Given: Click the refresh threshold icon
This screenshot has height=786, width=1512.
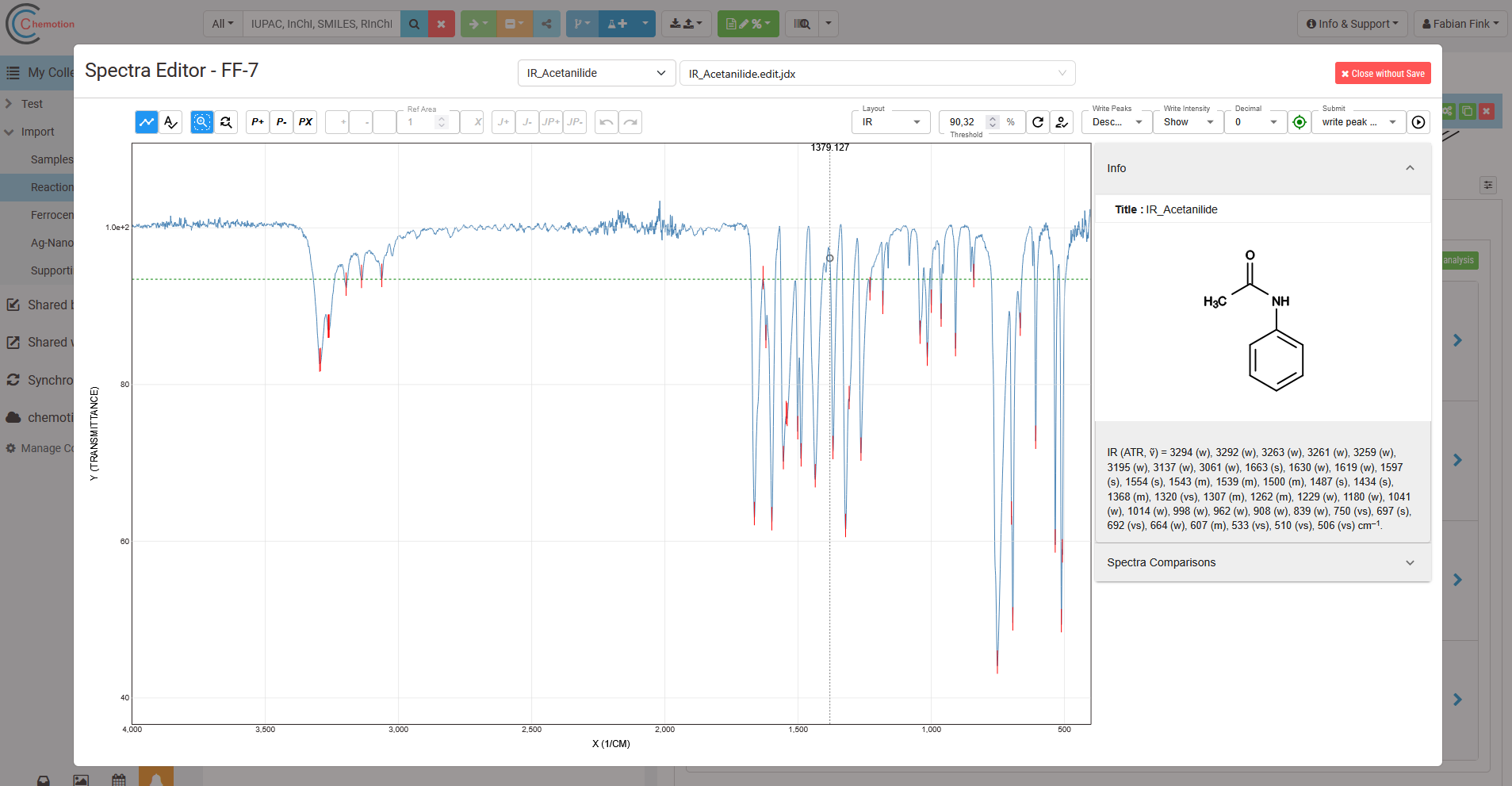Looking at the screenshot, I should click(x=1039, y=122).
